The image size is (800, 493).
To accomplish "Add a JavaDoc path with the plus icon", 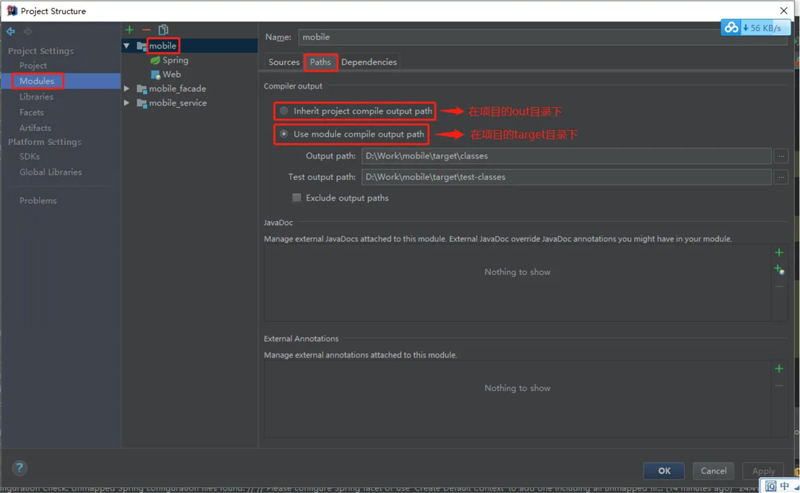I will click(x=779, y=253).
